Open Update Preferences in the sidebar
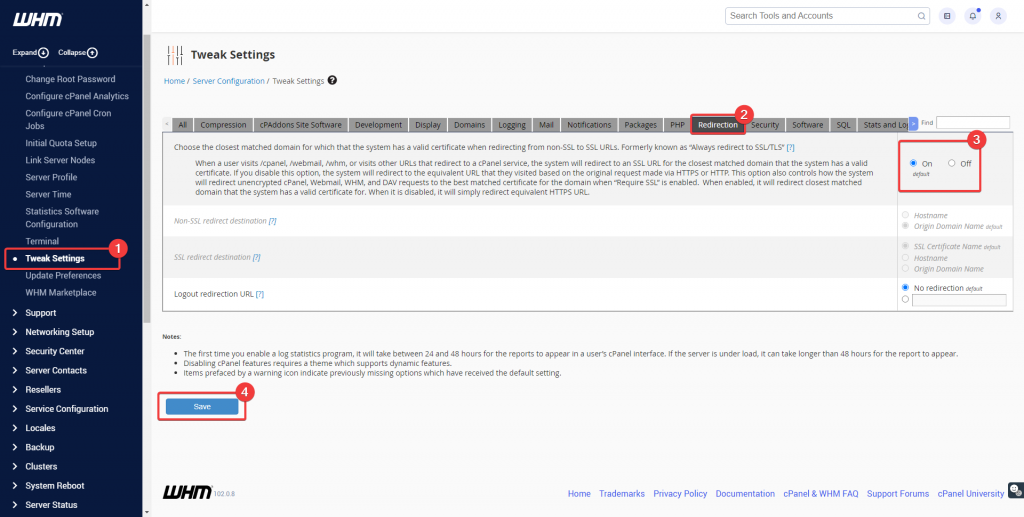 tap(63, 275)
